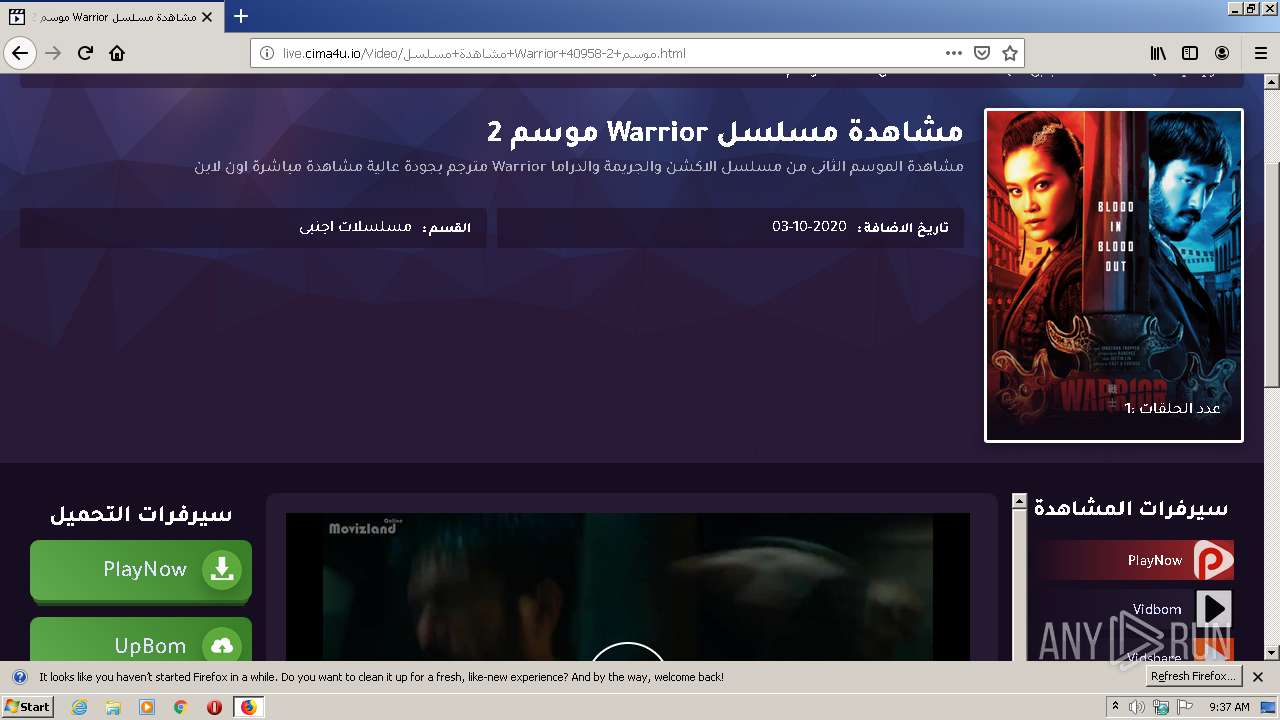This screenshot has width=1280, height=720.
Task: Switch to Firefox in taskbar
Action: click(248, 707)
